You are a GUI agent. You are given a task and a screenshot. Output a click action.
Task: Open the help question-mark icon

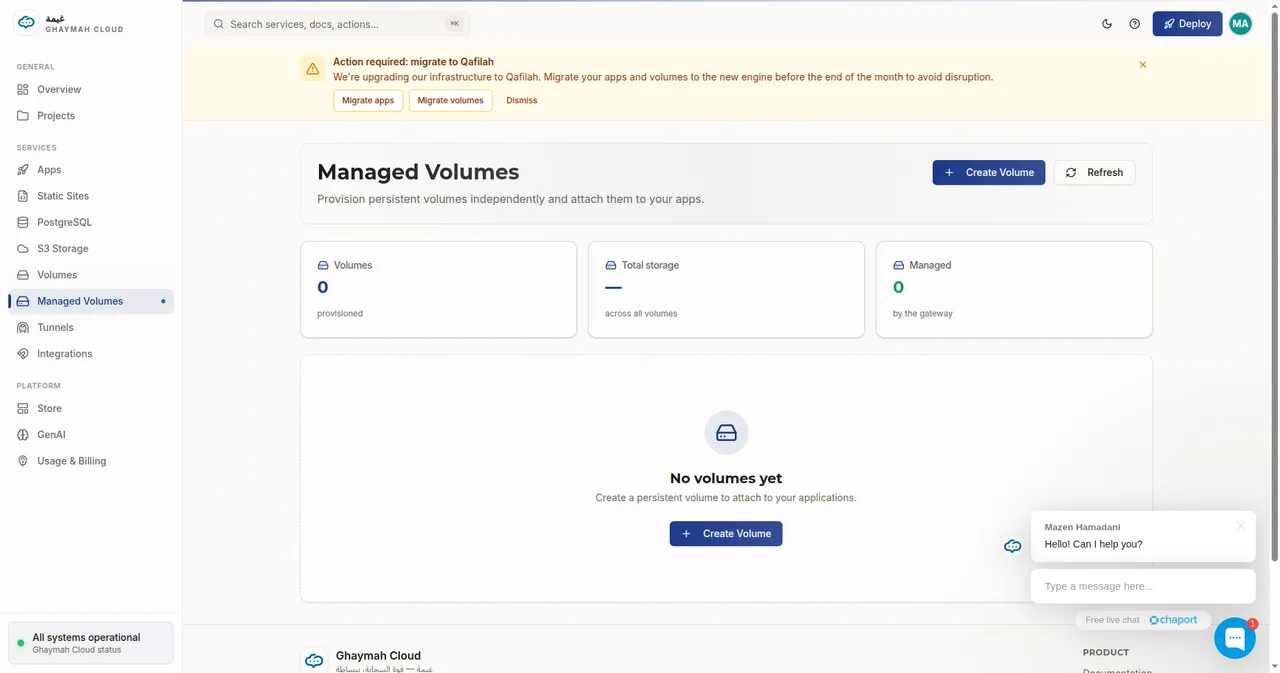tap(1134, 24)
